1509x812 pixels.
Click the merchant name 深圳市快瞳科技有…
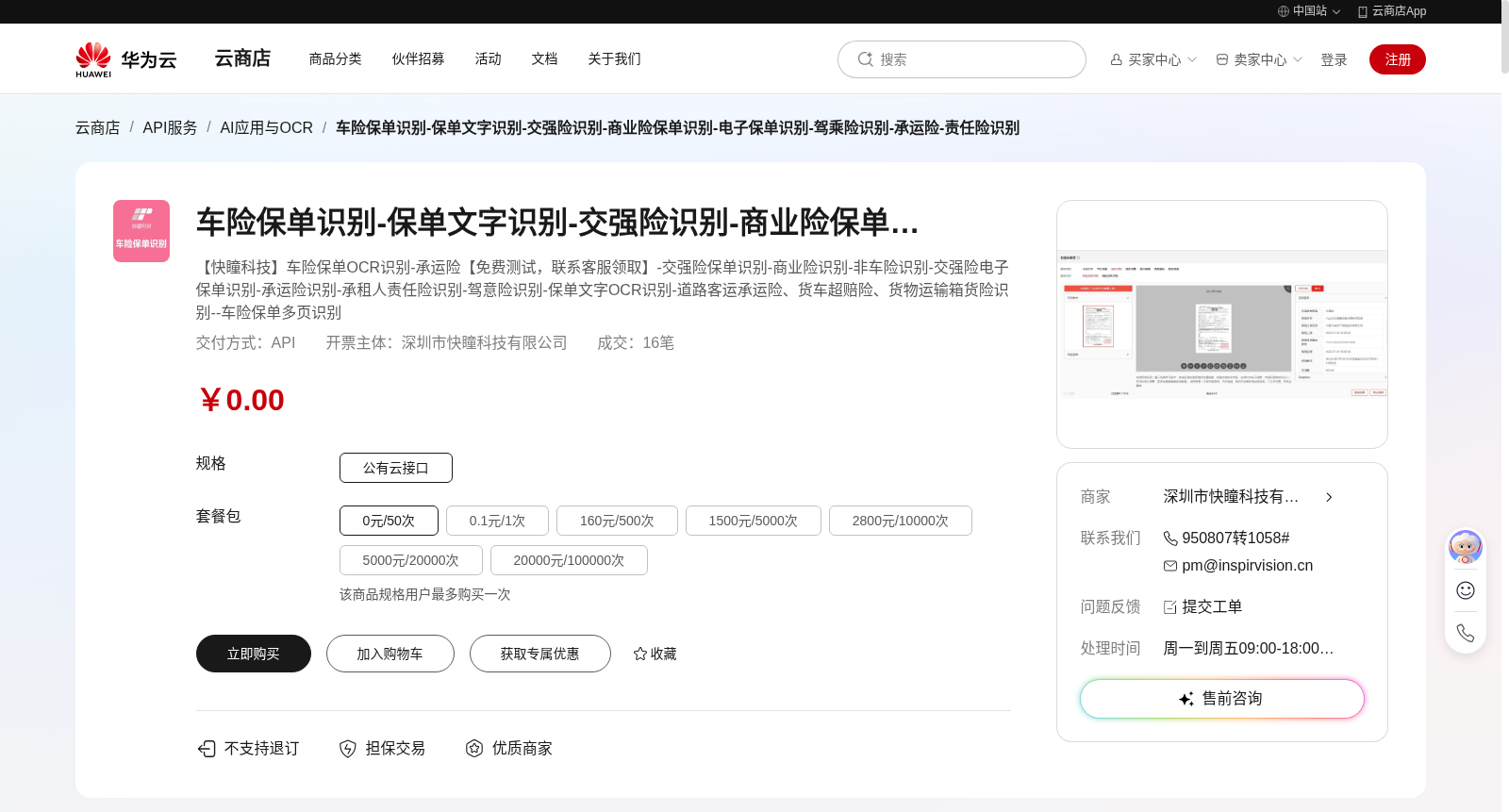(x=1231, y=497)
